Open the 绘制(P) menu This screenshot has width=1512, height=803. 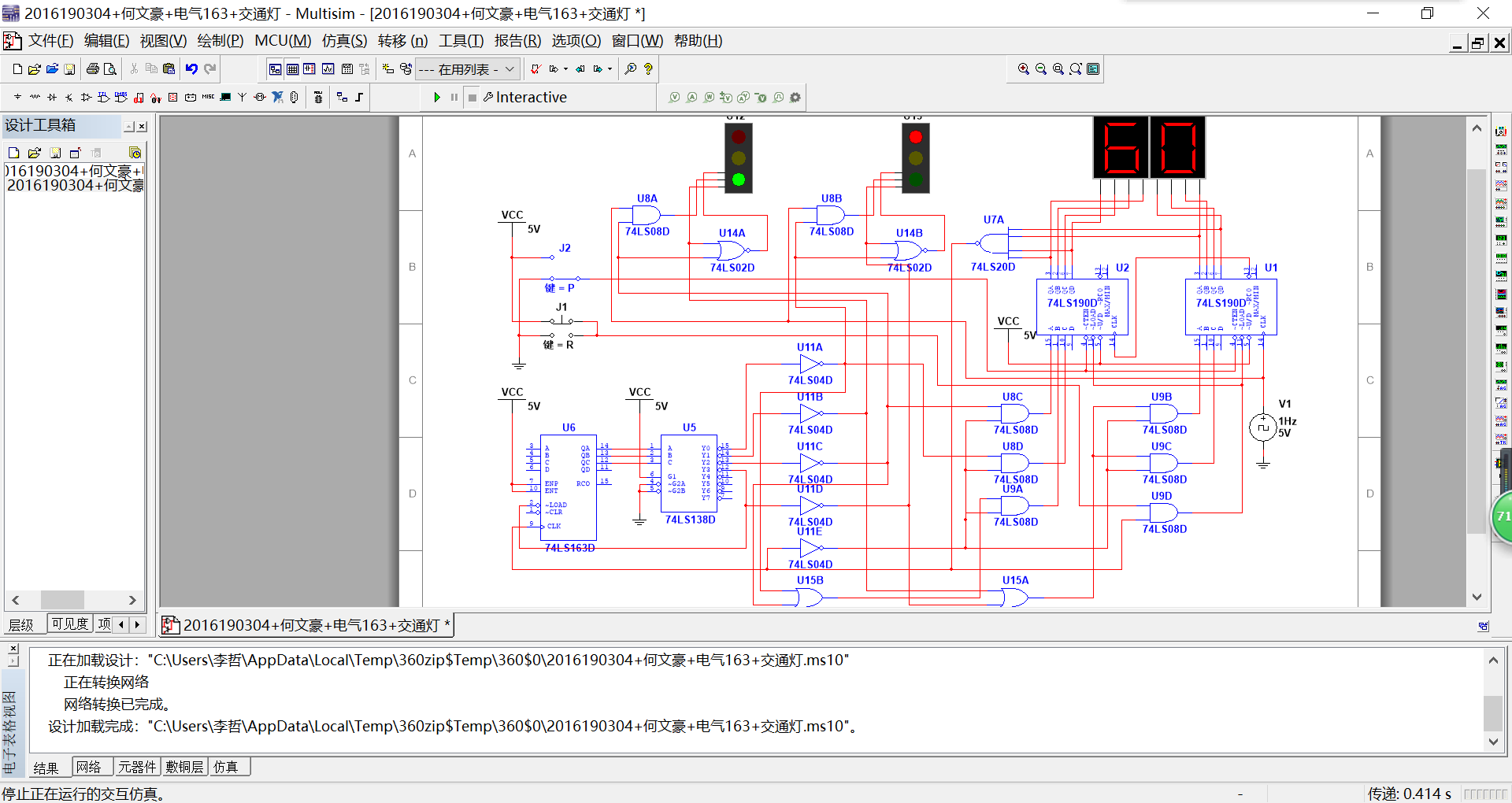click(x=220, y=41)
